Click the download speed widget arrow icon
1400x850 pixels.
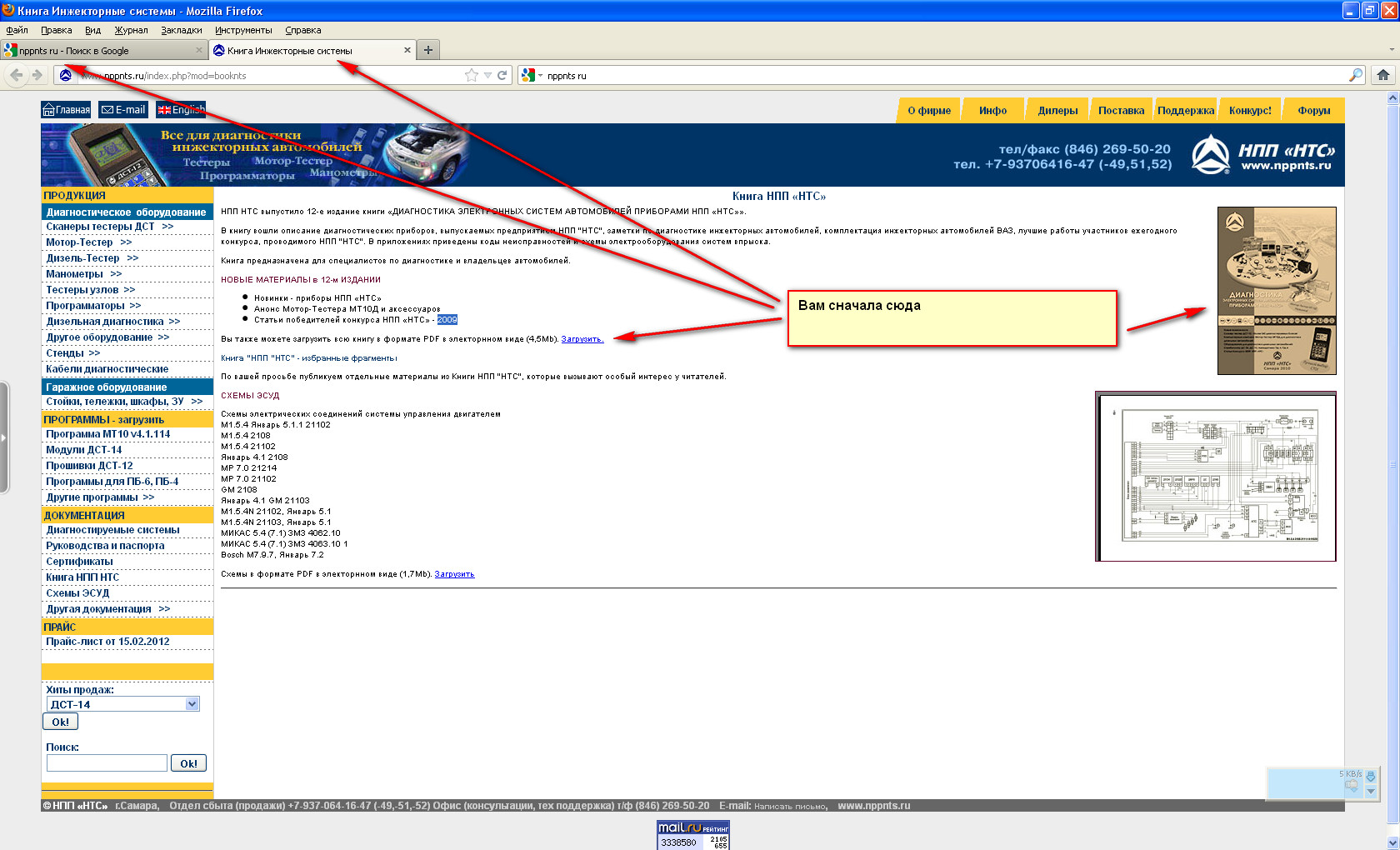[x=1371, y=777]
